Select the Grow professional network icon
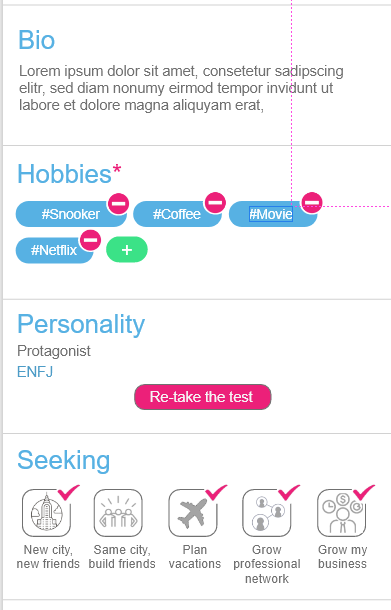This screenshot has height=610, width=391. 267,513
